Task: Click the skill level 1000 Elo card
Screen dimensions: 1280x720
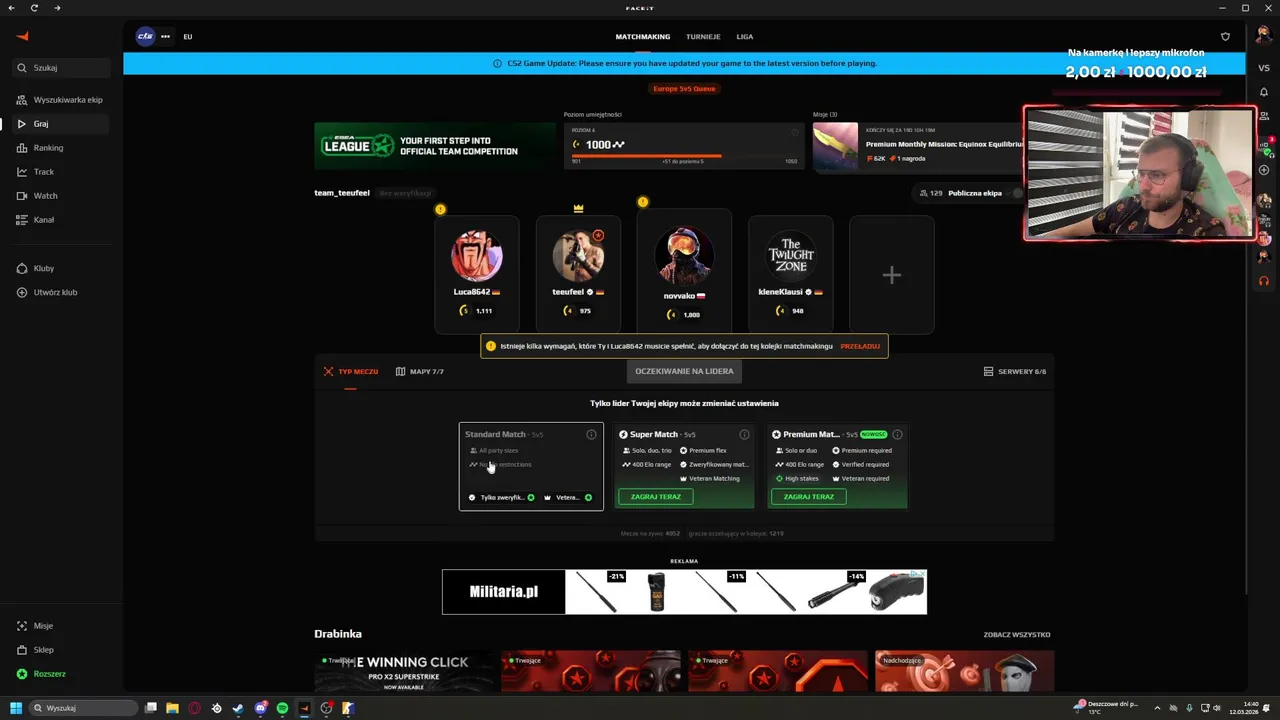Action: (x=684, y=146)
